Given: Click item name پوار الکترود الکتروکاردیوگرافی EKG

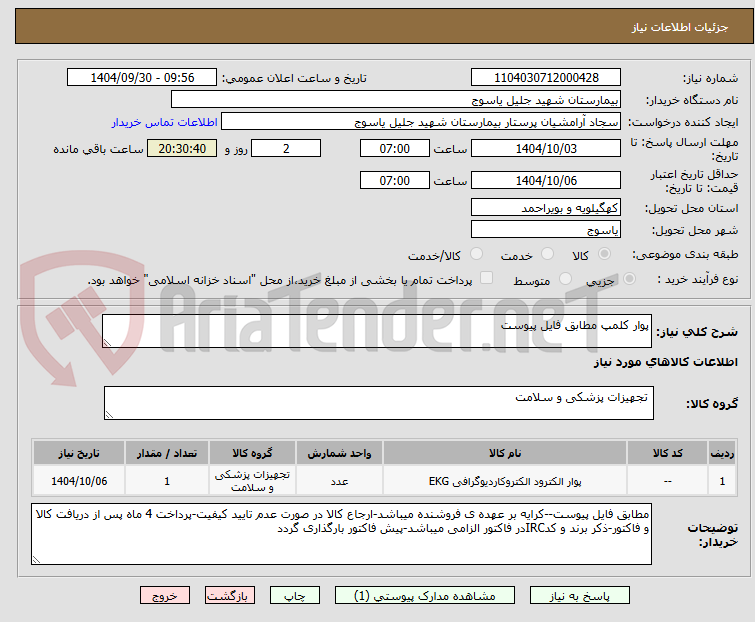Looking at the screenshot, I should point(505,481).
